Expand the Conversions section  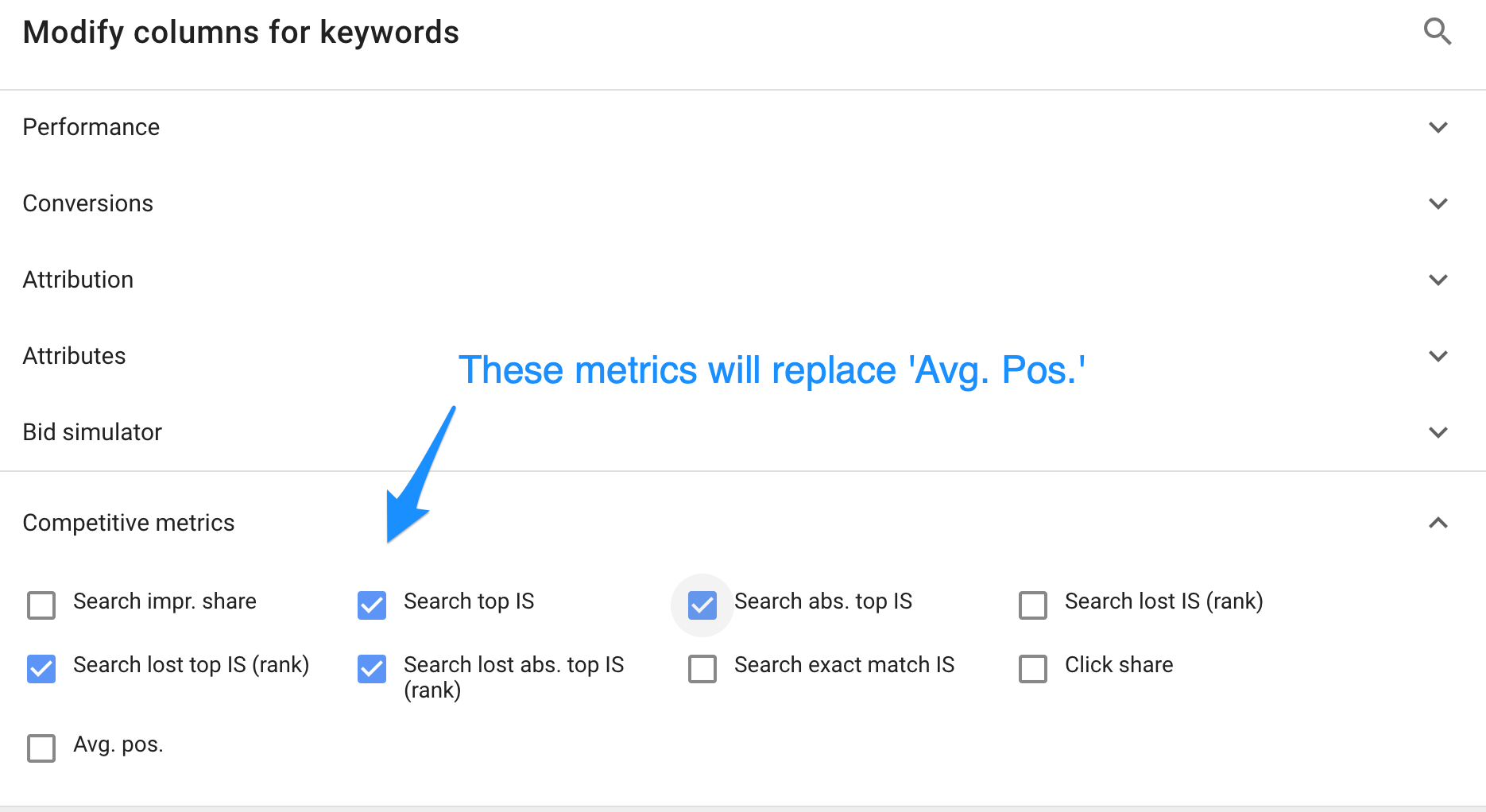(1438, 203)
